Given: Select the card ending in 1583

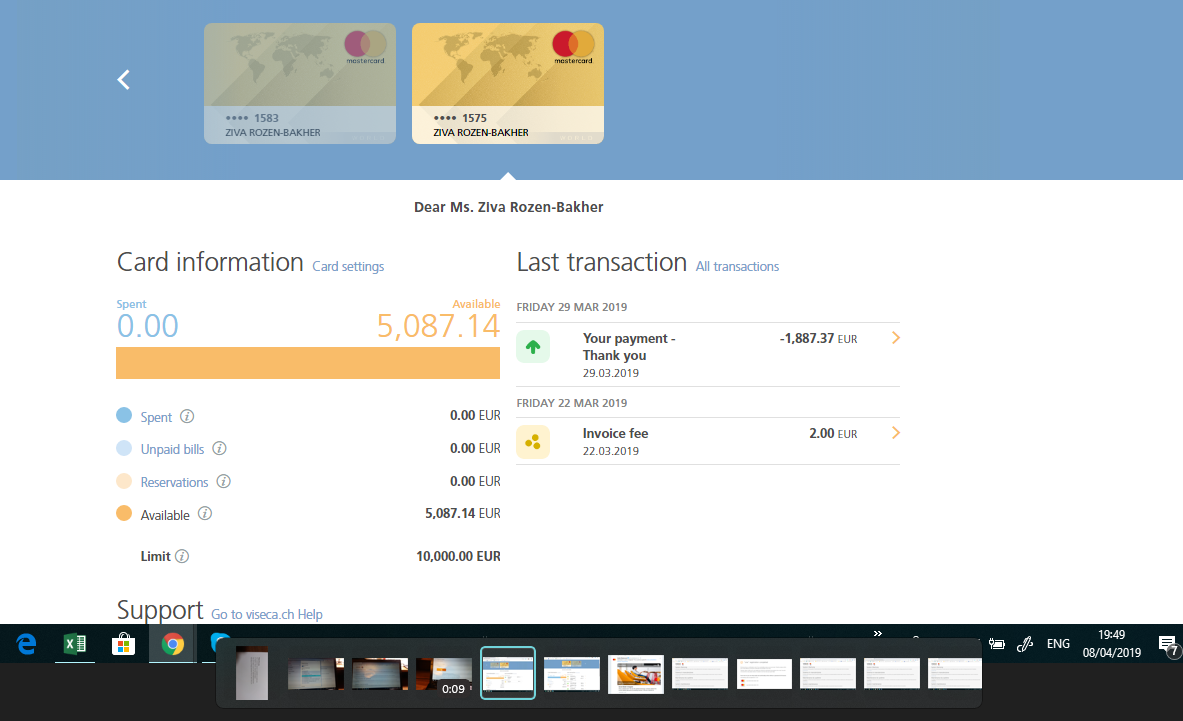Looking at the screenshot, I should coord(300,84).
